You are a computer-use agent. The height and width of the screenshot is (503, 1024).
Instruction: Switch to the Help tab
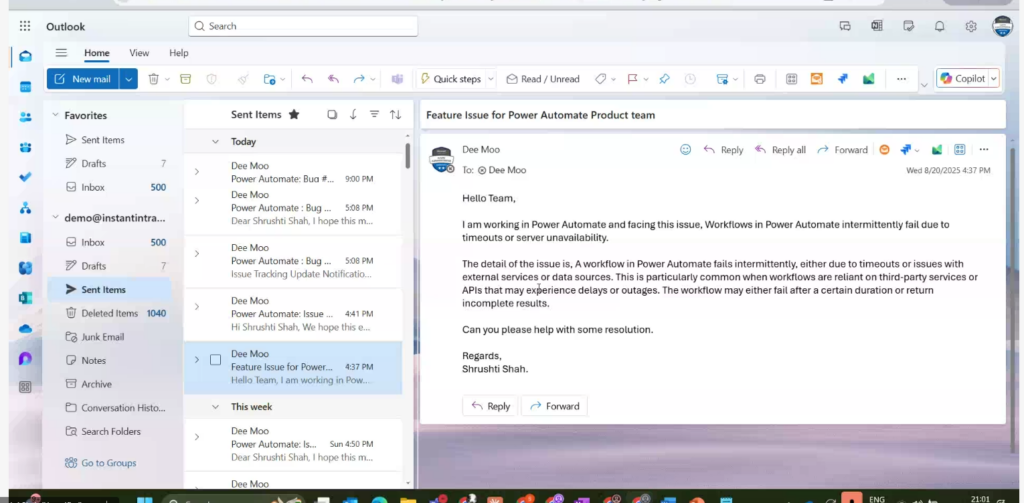click(x=178, y=53)
